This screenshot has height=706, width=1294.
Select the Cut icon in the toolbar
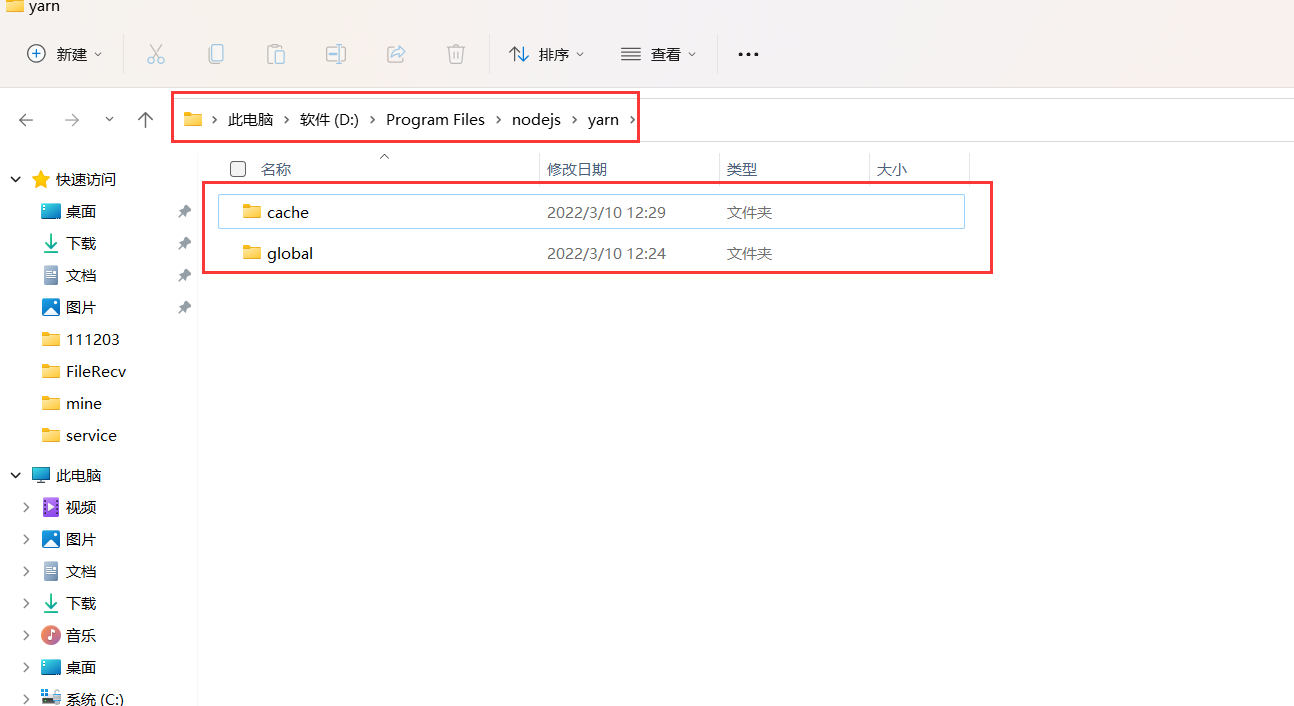(x=156, y=54)
